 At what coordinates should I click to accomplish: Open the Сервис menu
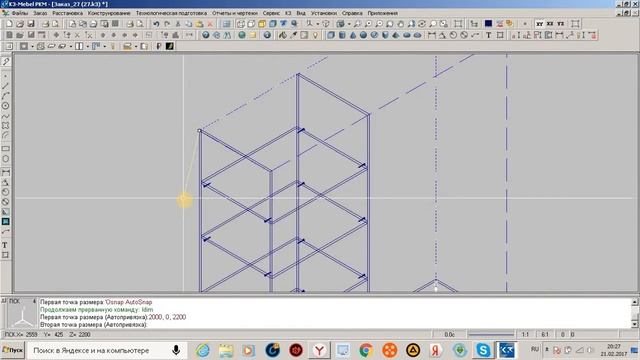271,13
